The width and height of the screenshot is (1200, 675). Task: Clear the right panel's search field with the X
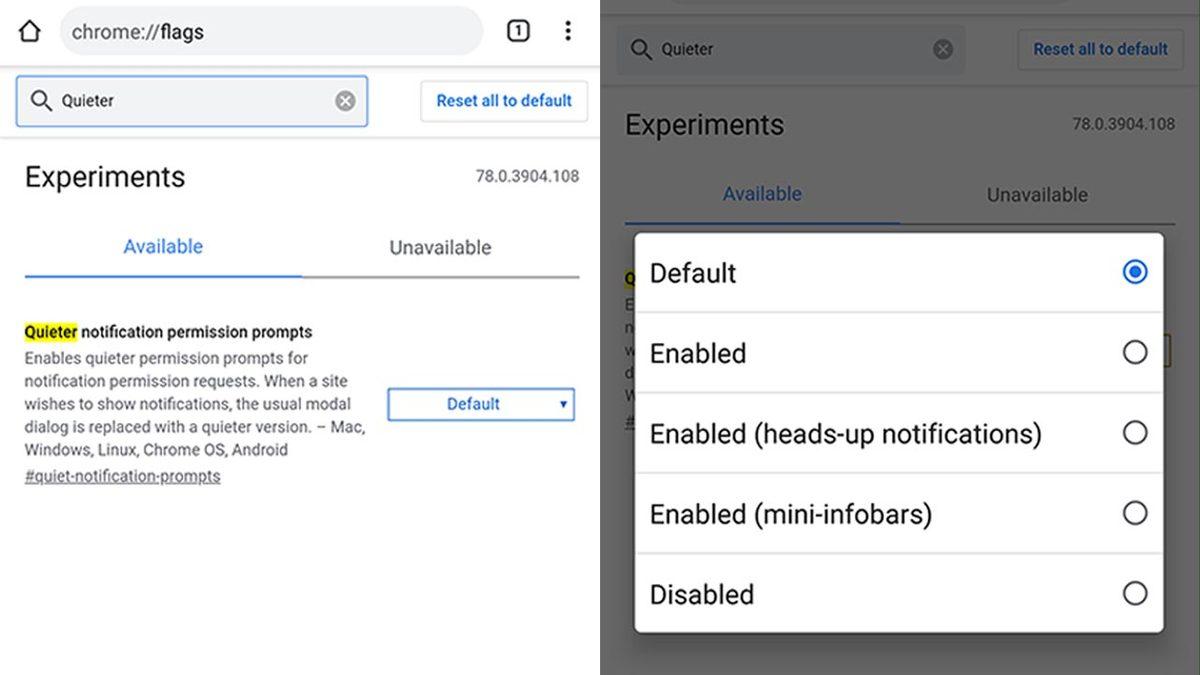pyautogui.click(x=942, y=49)
